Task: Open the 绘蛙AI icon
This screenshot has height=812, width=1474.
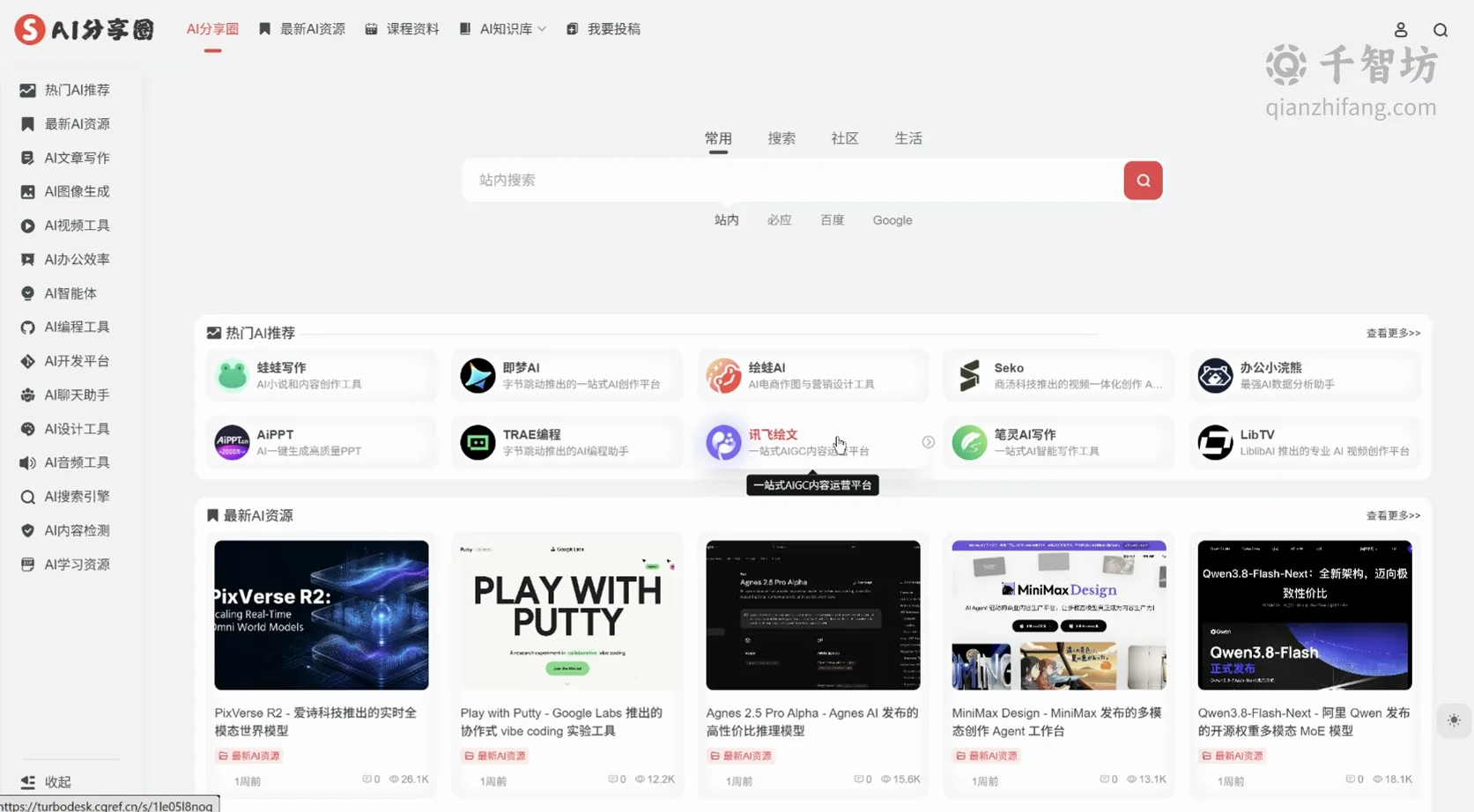Action: click(723, 375)
